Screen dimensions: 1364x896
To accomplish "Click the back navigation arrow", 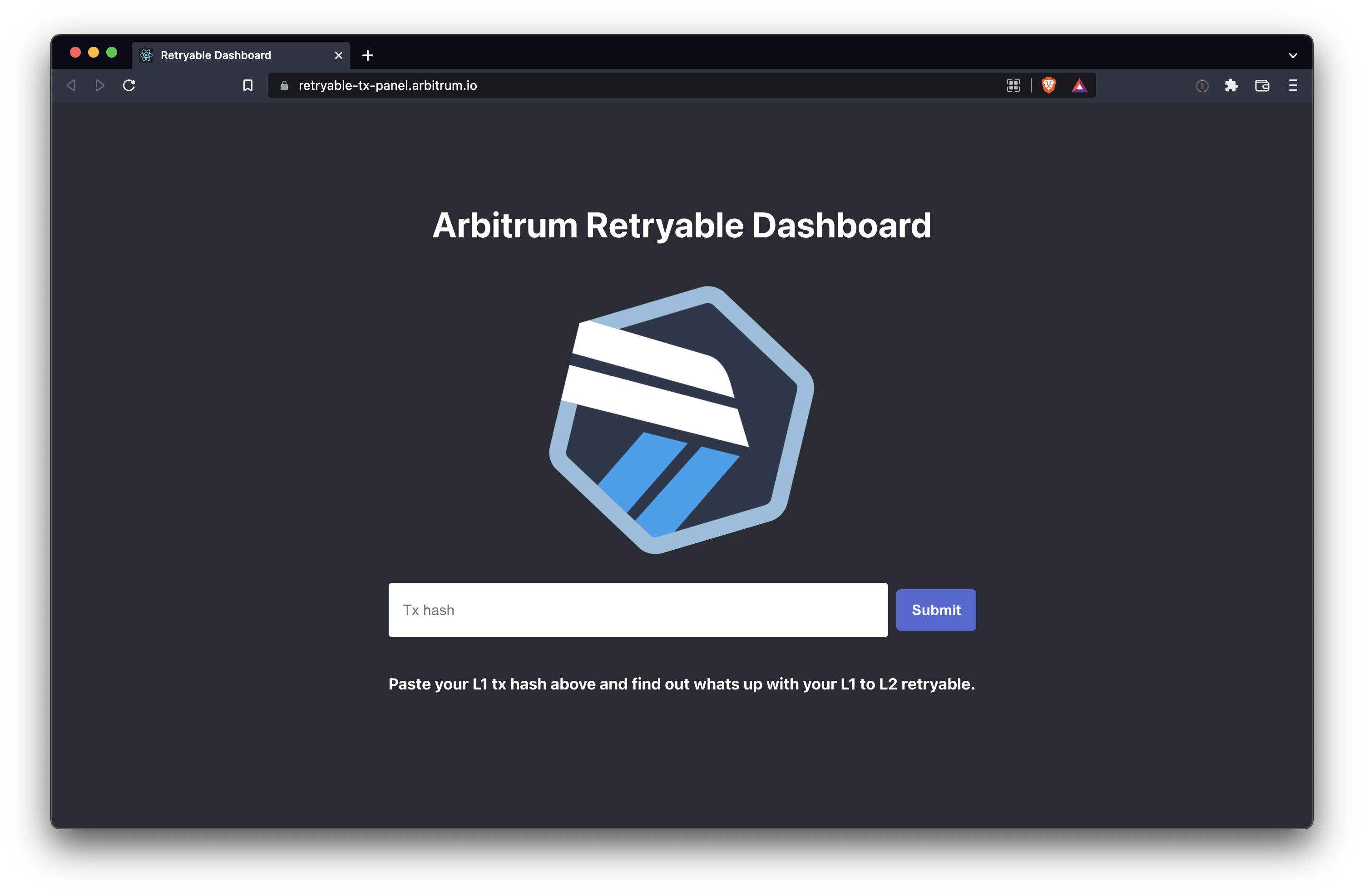I will 71,85.
